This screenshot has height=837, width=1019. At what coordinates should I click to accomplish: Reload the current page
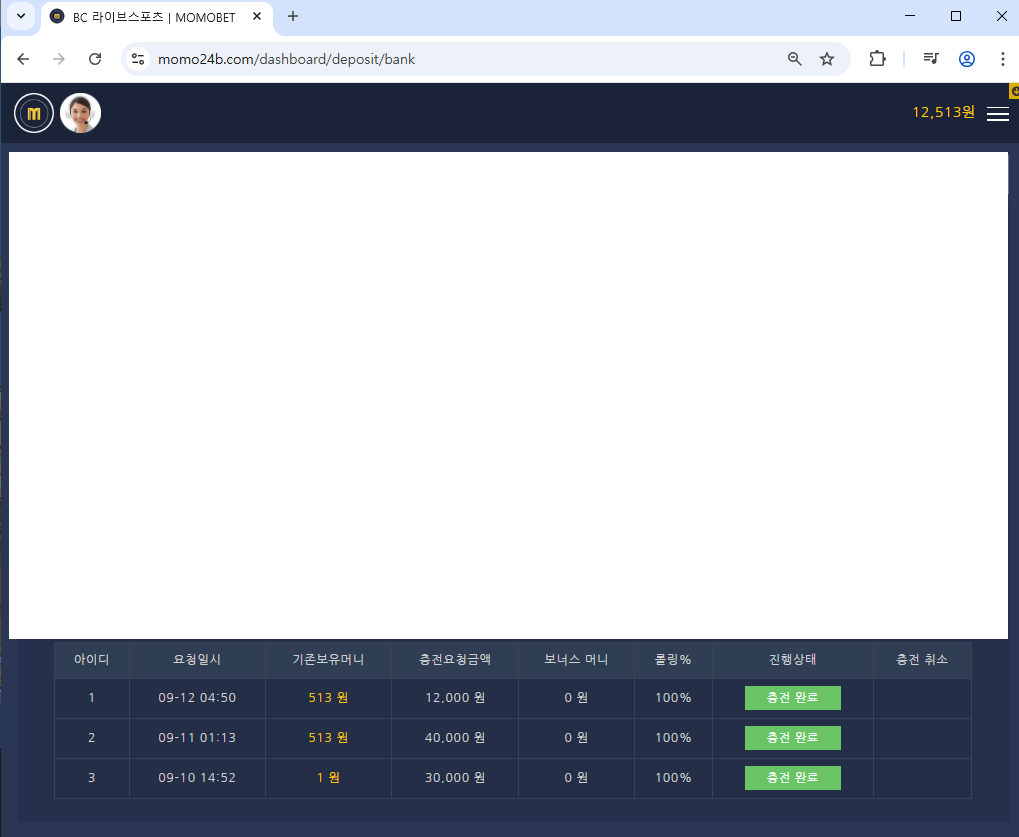click(x=95, y=59)
